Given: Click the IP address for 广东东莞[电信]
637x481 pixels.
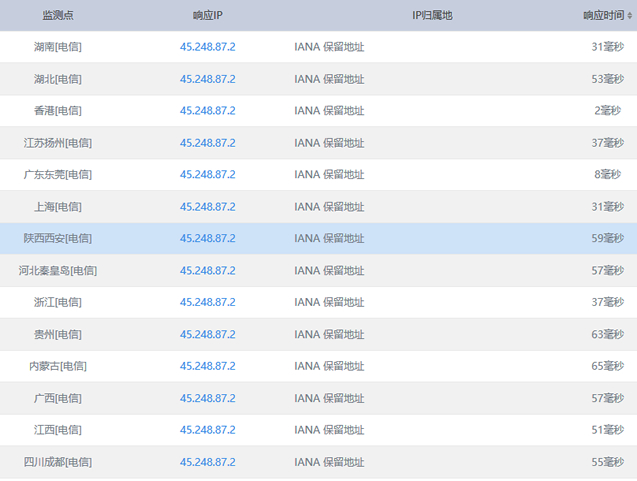Looking at the screenshot, I should click(x=208, y=175).
